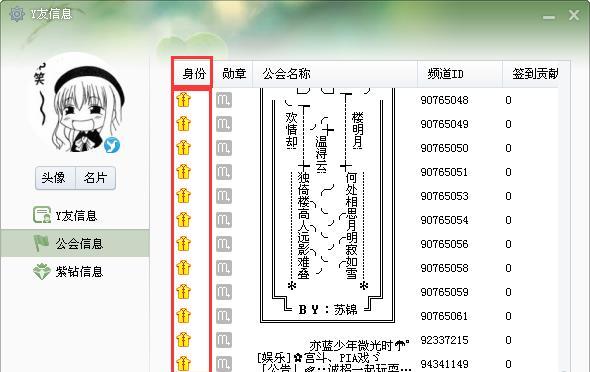Click the identity shirt icon in row 90765061
The height and width of the screenshot is (372, 590).
[x=183, y=316]
